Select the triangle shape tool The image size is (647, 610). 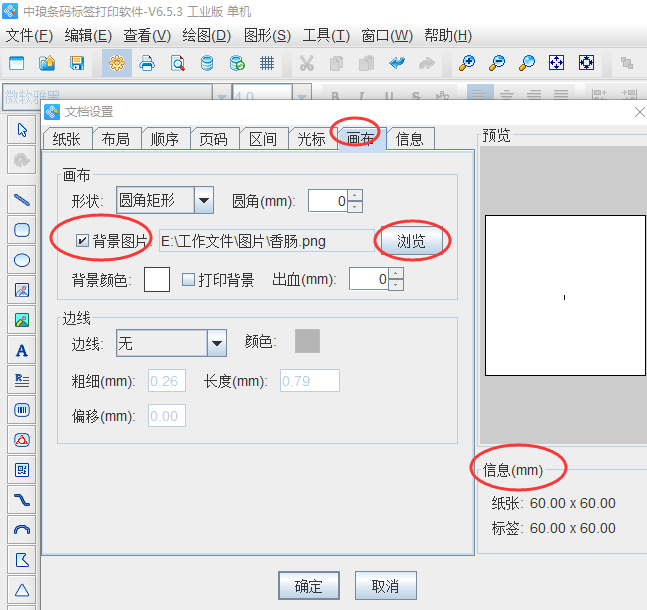pyautogui.click(x=22, y=590)
